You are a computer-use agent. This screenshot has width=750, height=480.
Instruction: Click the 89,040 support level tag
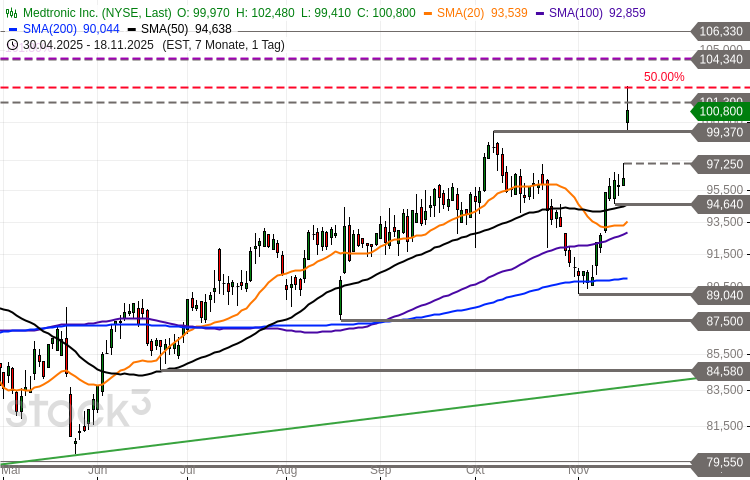[x=720, y=295]
